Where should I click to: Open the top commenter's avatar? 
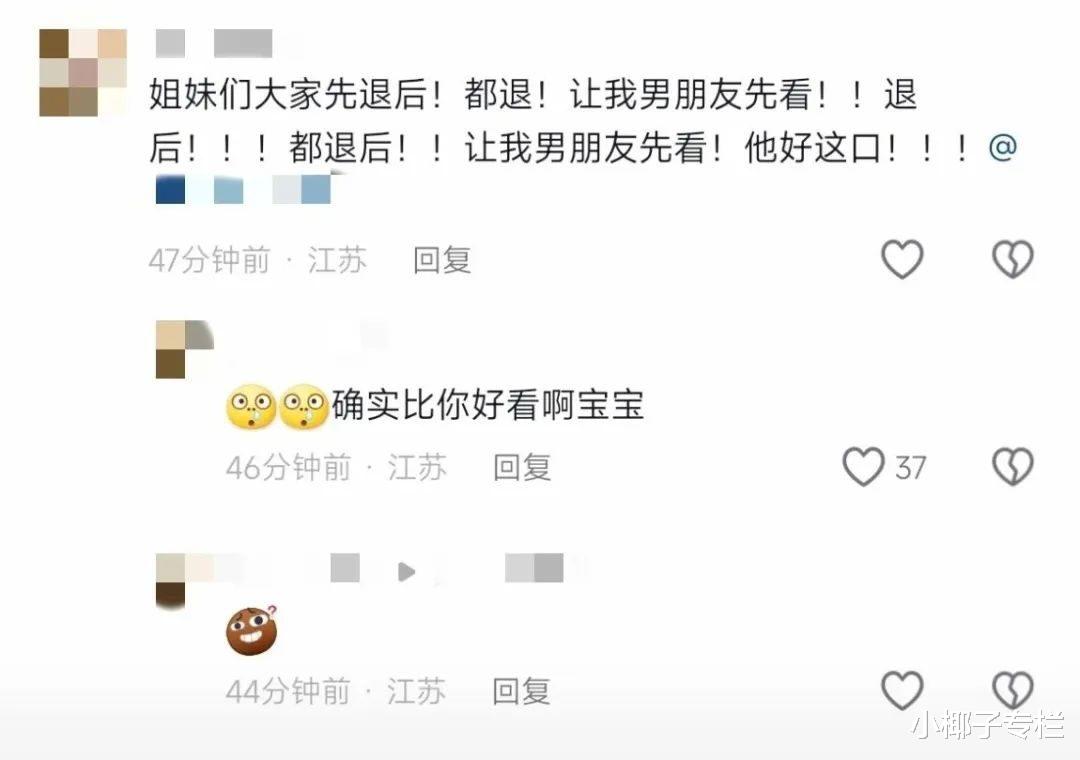83,72
